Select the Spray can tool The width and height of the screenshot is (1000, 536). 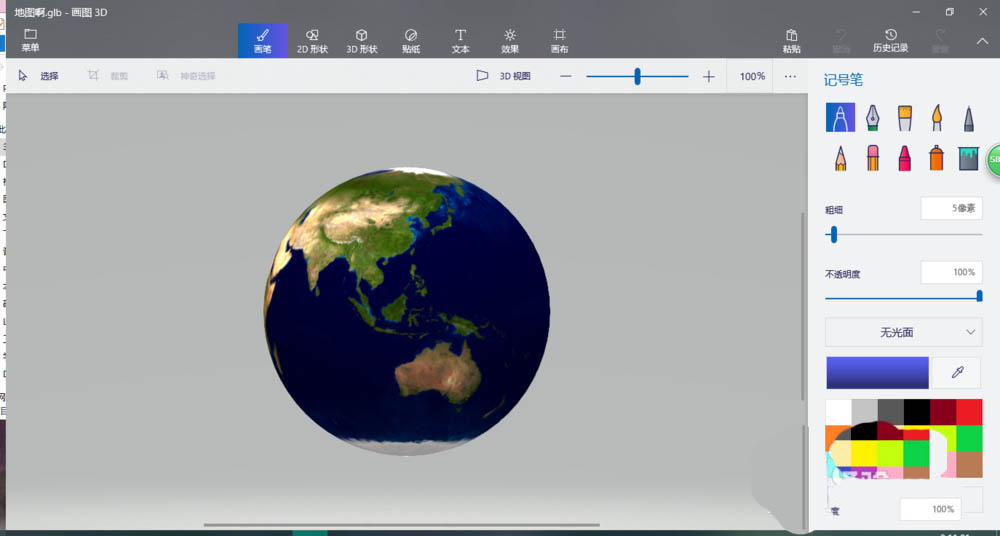click(x=936, y=158)
